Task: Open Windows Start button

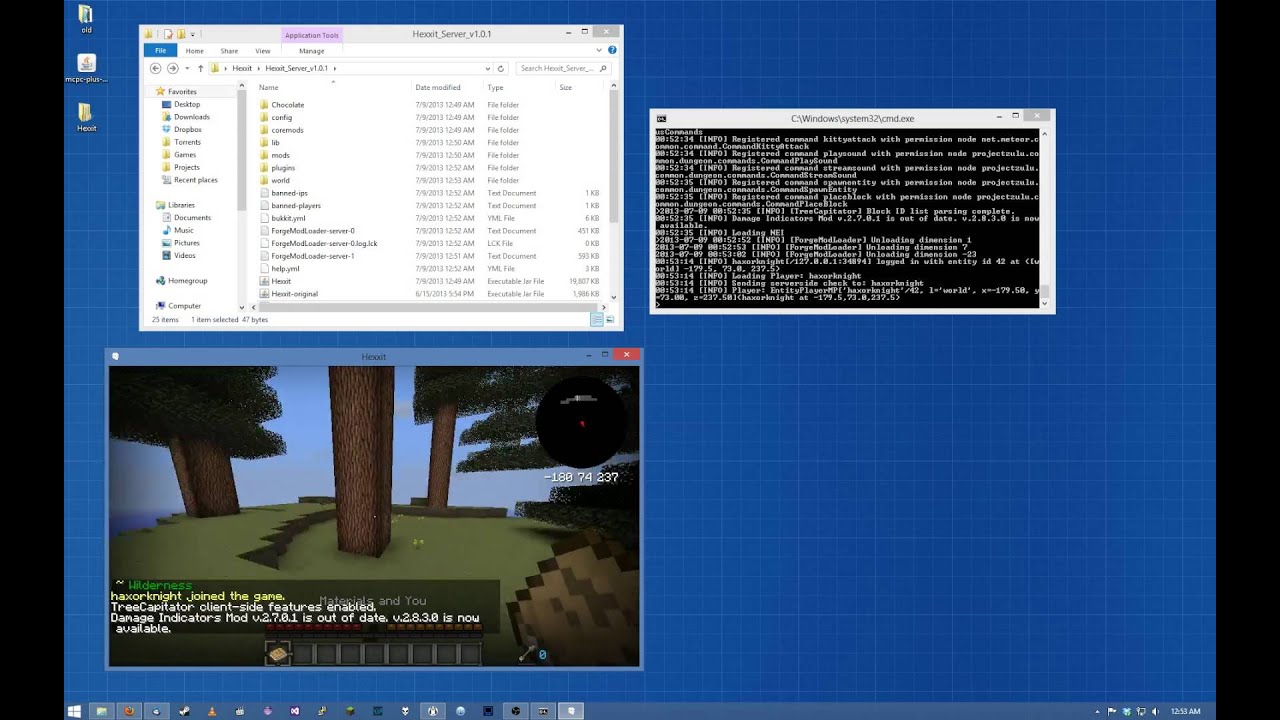Action: pos(74,711)
